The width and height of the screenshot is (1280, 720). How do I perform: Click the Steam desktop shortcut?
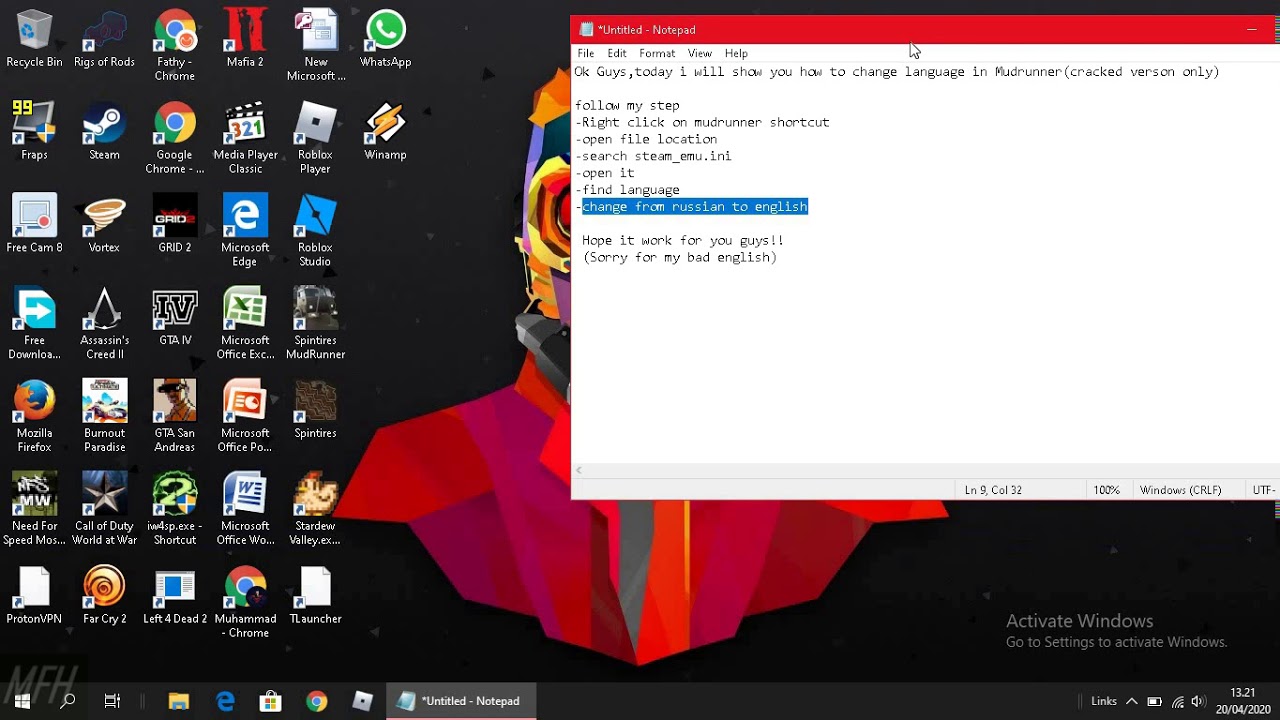[104, 132]
